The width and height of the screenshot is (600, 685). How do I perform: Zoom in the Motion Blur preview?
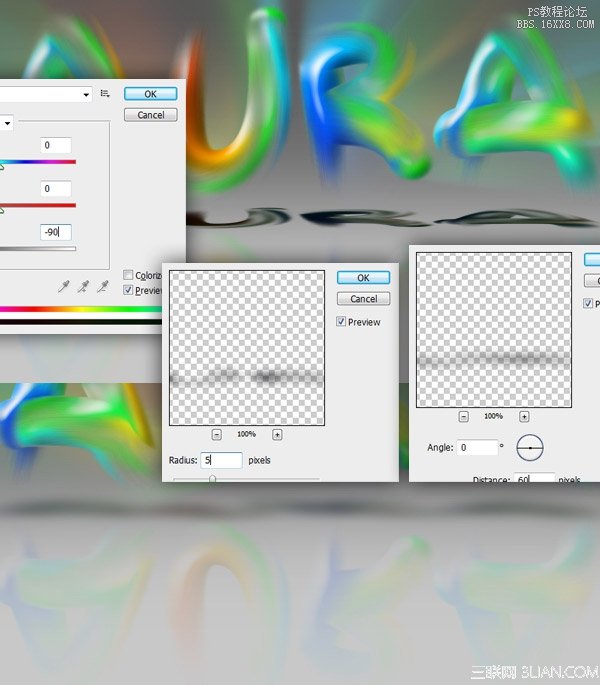click(x=524, y=417)
